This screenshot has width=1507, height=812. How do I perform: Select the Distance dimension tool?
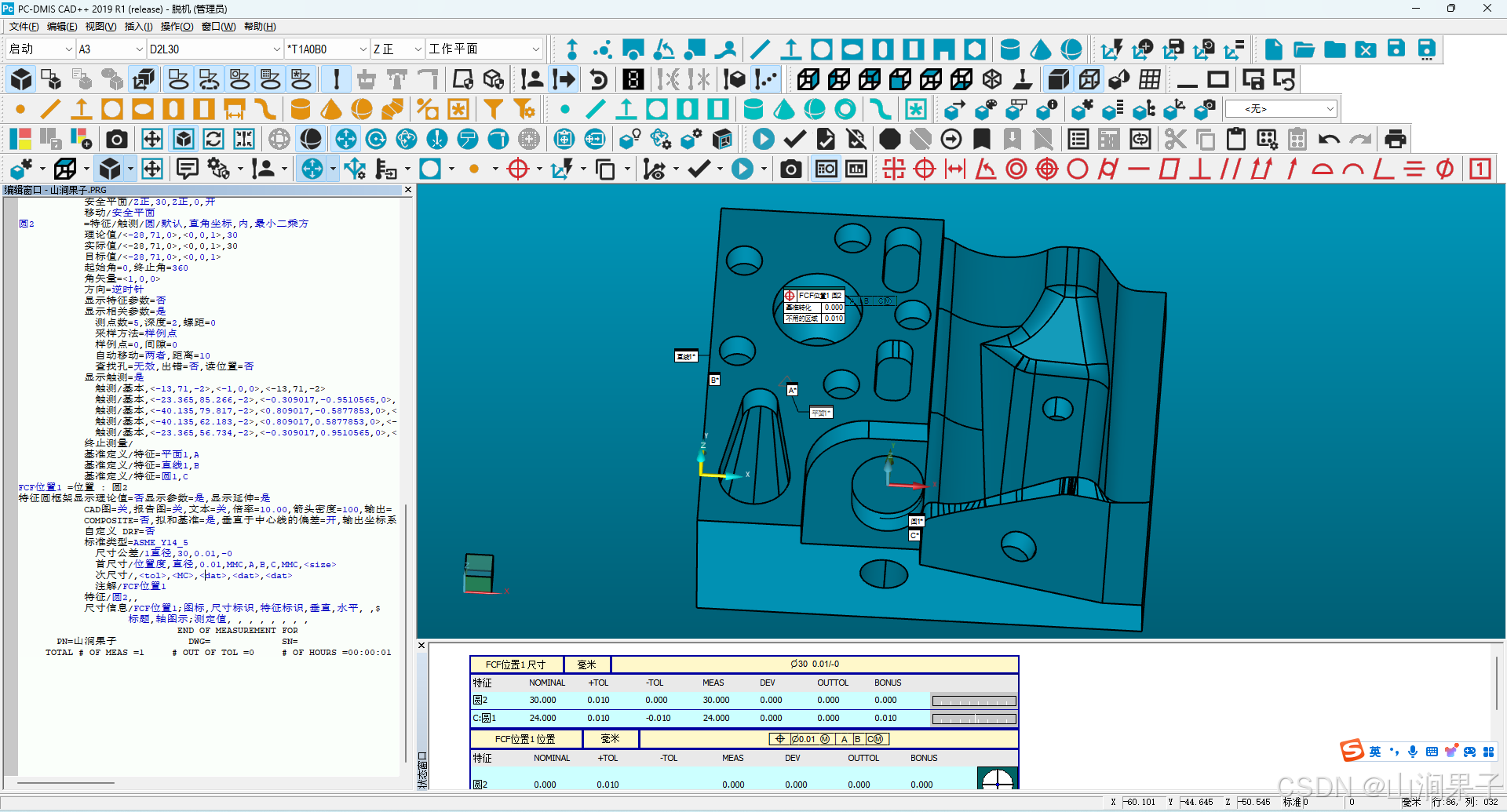tap(955, 169)
